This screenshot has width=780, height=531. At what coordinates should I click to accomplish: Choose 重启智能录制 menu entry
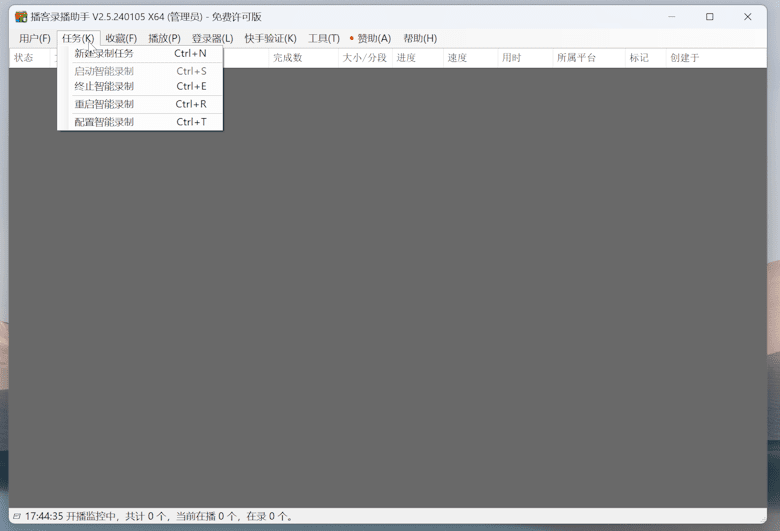click(x=140, y=104)
